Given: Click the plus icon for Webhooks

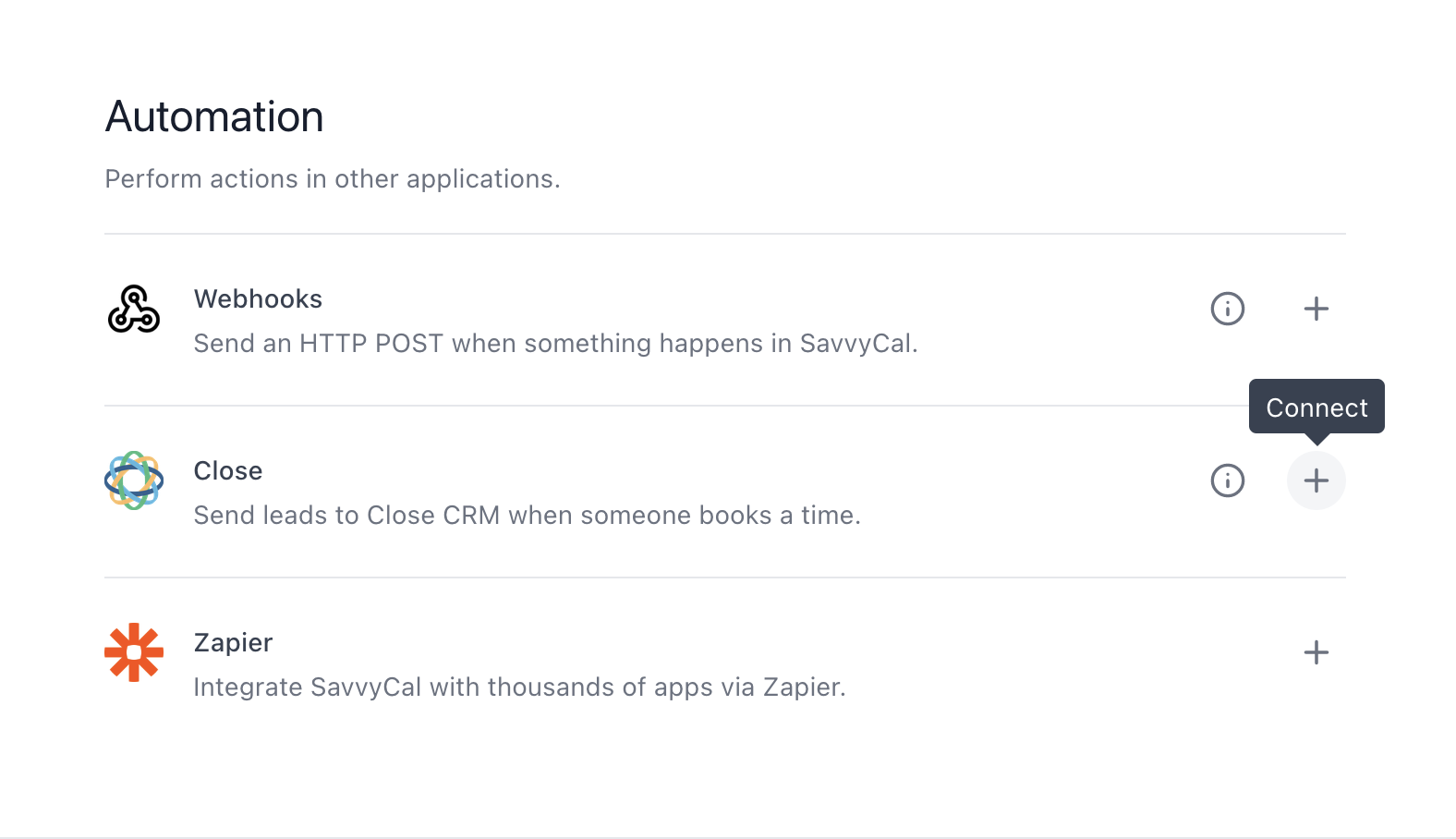Looking at the screenshot, I should pyautogui.click(x=1316, y=309).
